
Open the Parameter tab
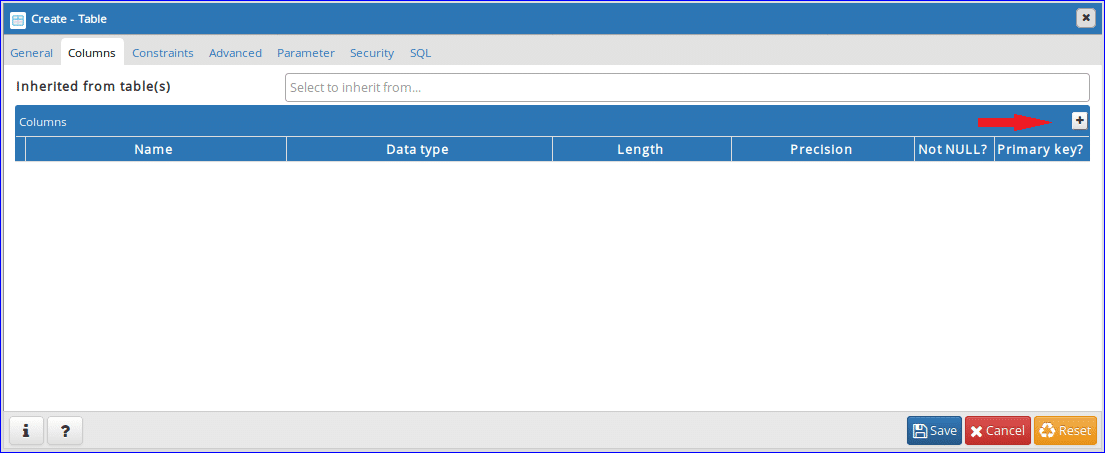306,53
